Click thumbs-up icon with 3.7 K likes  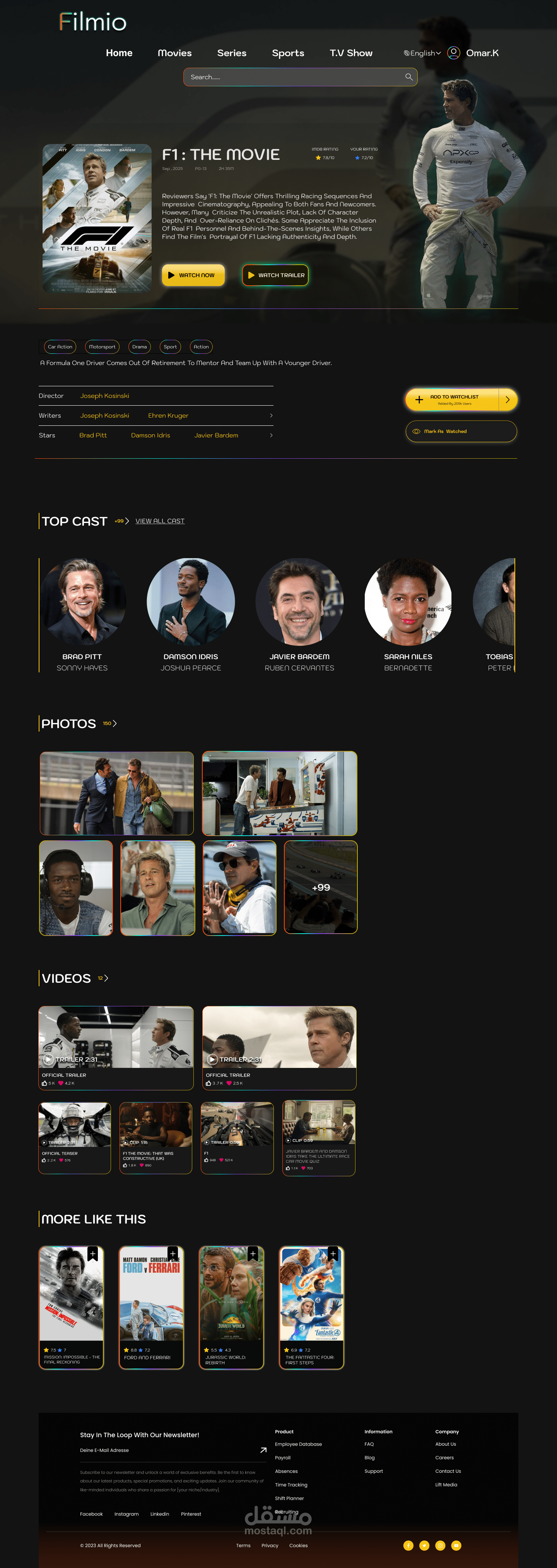[208, 1083]
